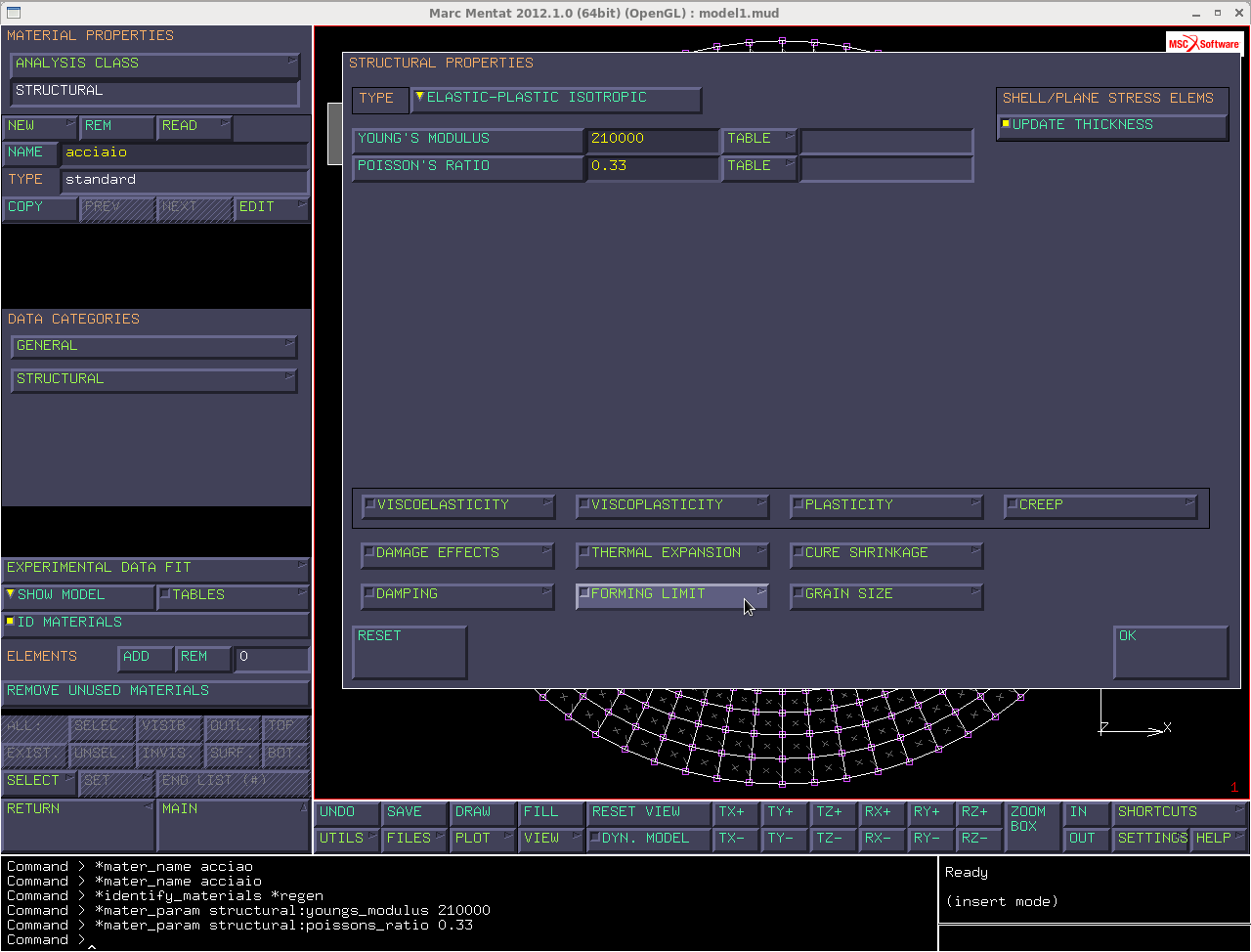Enable PLASTICITY option

pos(886,506)
